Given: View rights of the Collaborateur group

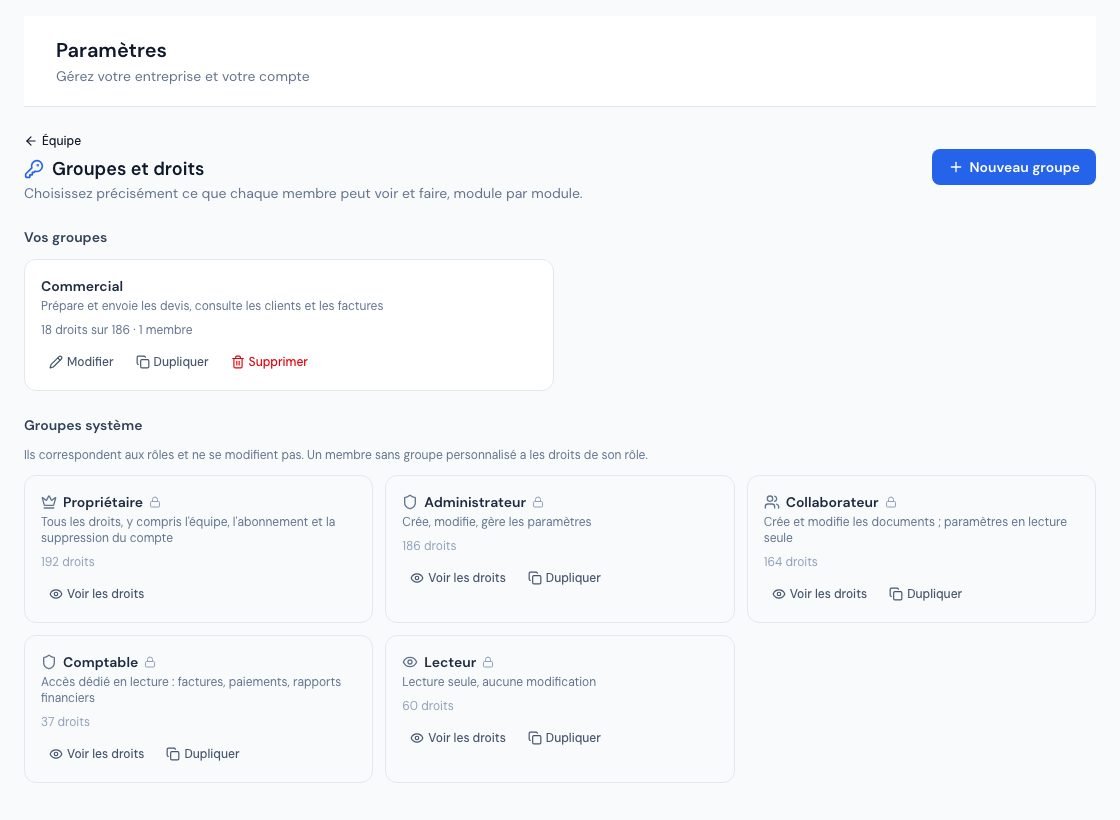Looking at the screenshot, I should point(819,594).
